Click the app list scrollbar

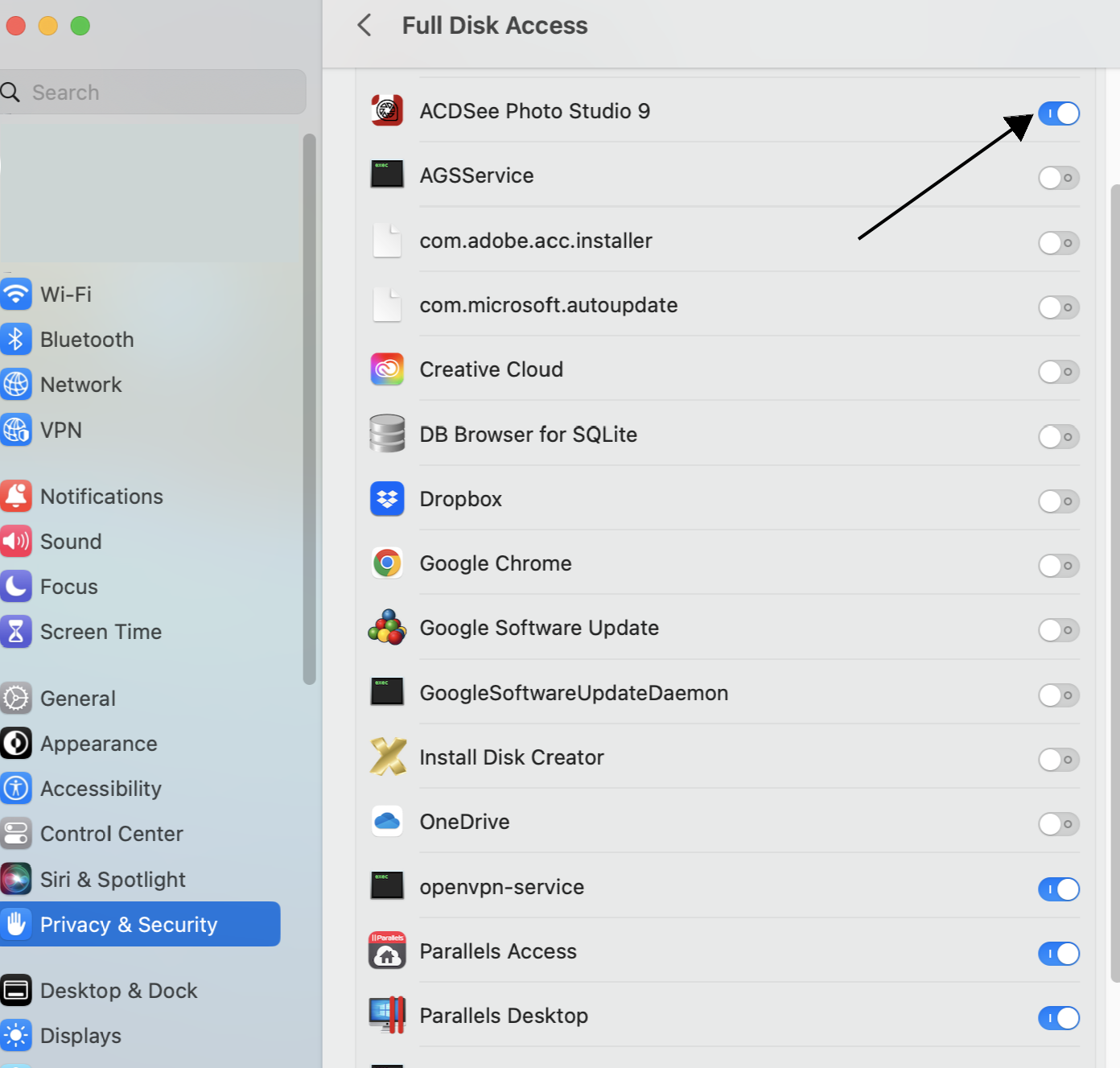[x=1115, y=583]
